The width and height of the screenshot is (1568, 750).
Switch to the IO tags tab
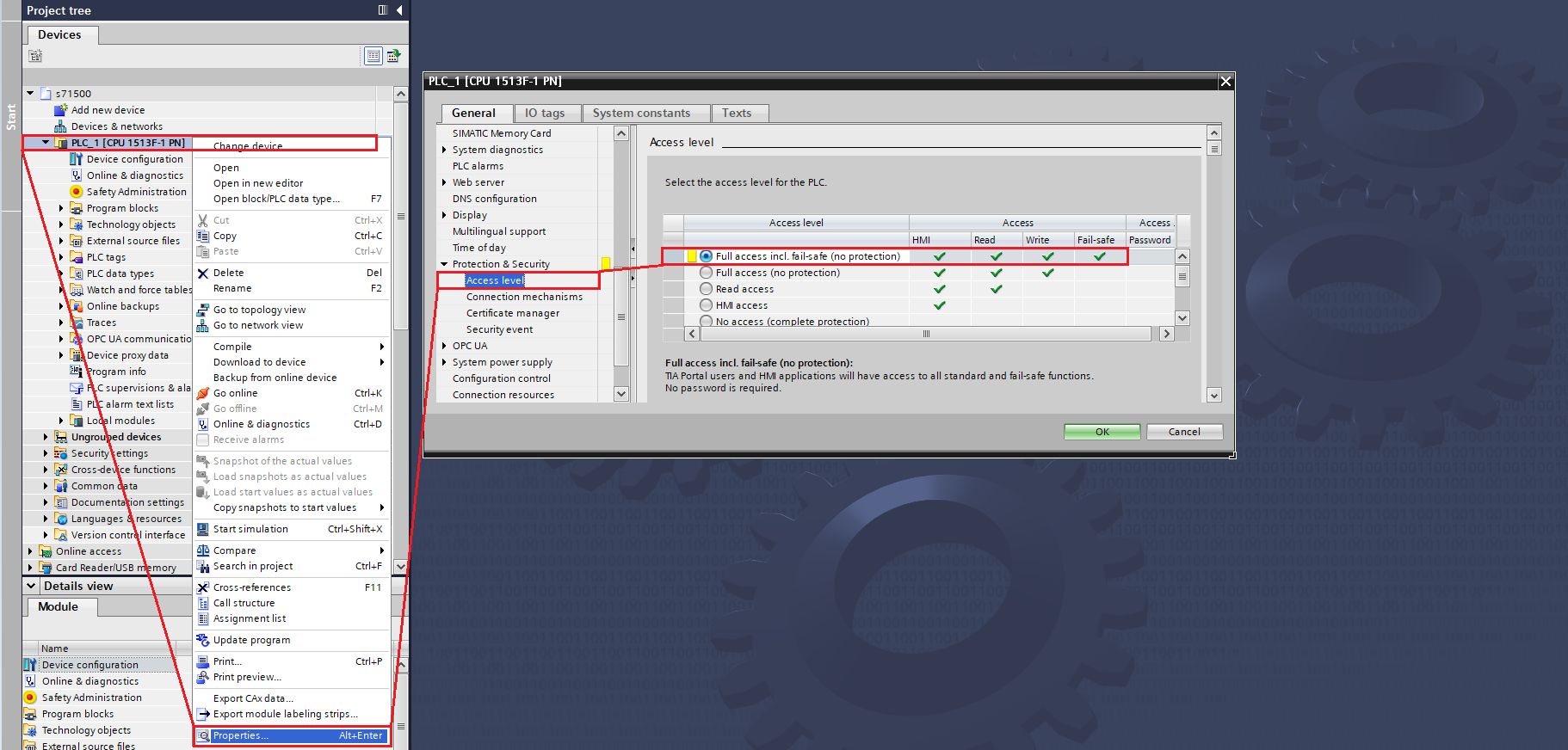pos(546,113)
